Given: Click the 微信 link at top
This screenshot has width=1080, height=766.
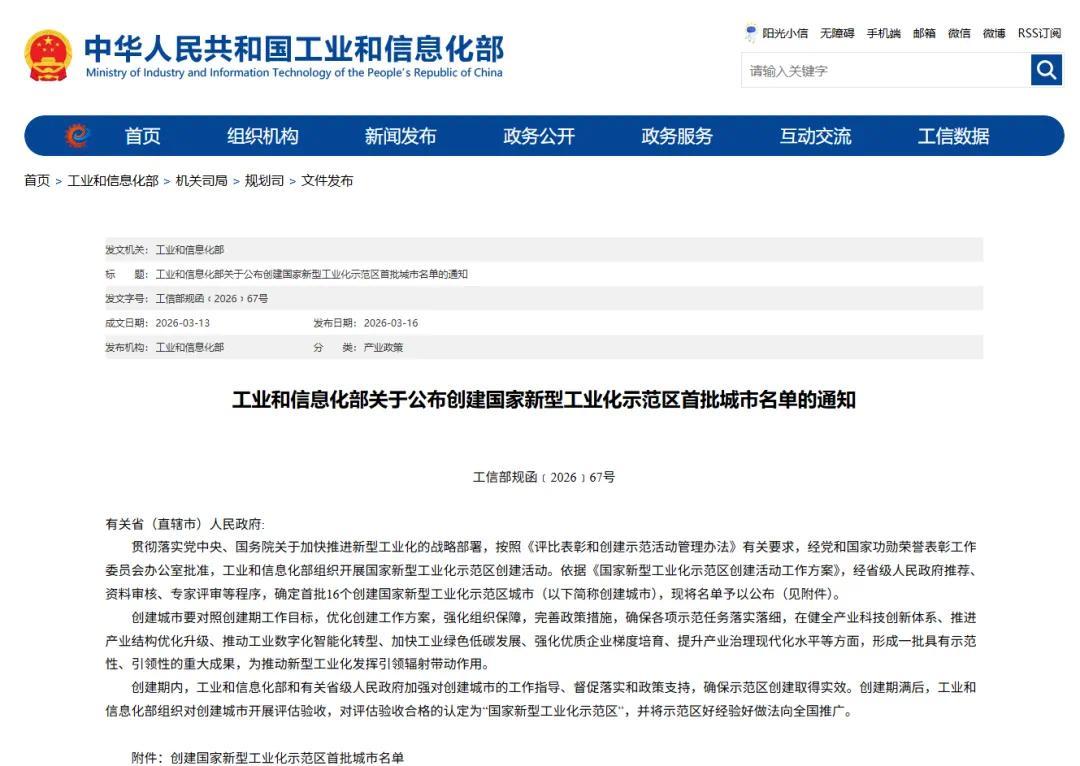Looking at the screenshot, I should (x=959, y=33).
